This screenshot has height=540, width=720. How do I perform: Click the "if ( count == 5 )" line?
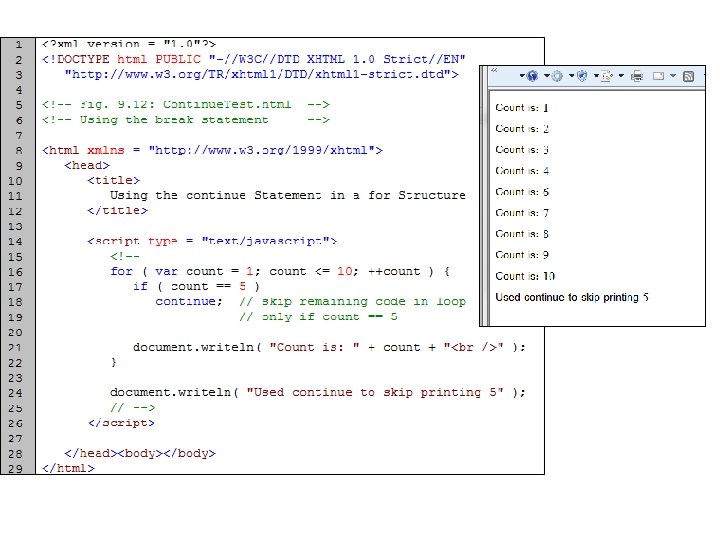tap(197, 287)
